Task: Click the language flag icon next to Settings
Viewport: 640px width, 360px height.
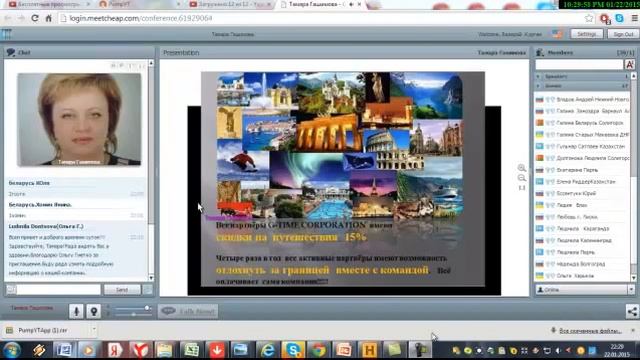Action: [x=557, y=34]
